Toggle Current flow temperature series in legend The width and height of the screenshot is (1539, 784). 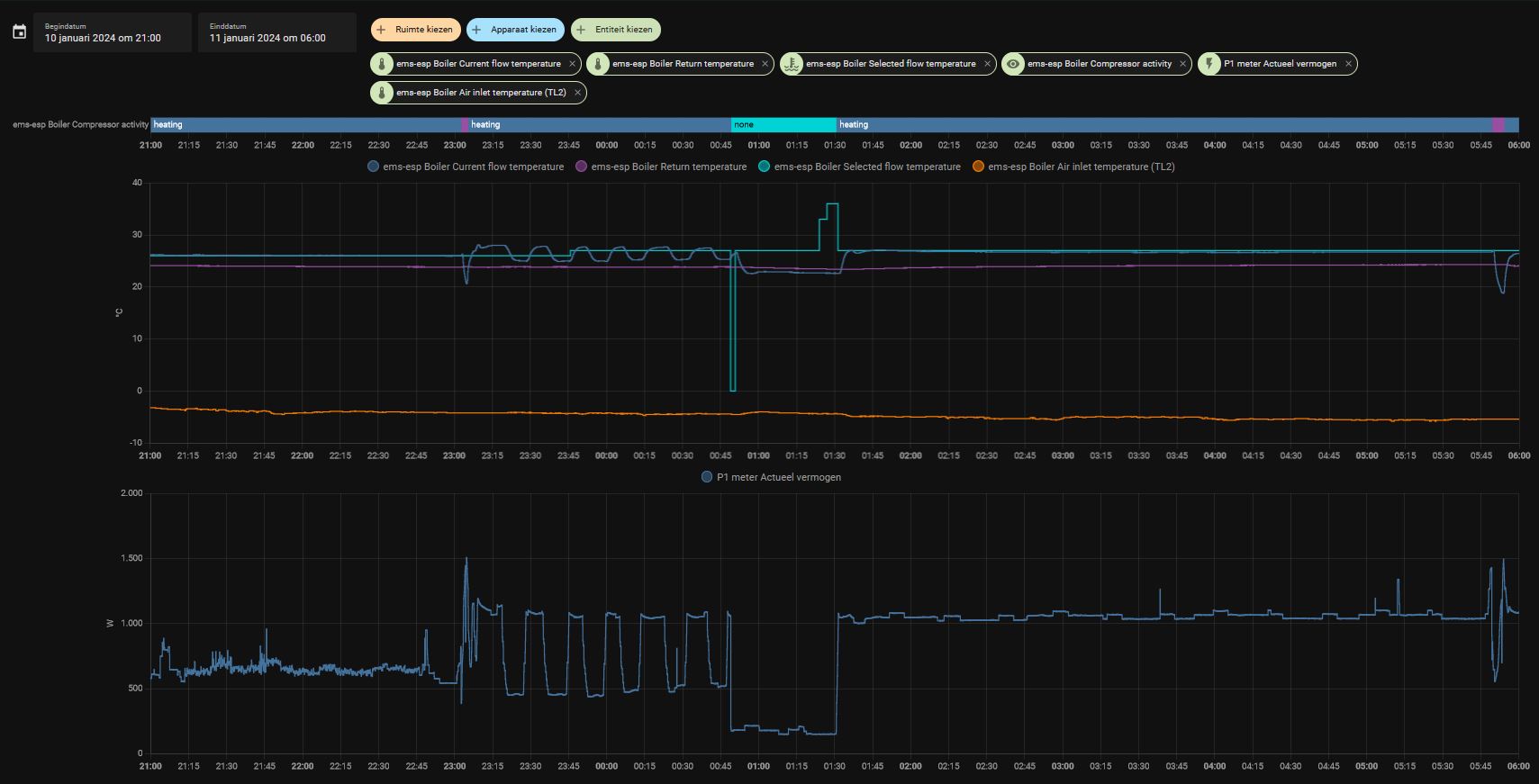(466, 167)
